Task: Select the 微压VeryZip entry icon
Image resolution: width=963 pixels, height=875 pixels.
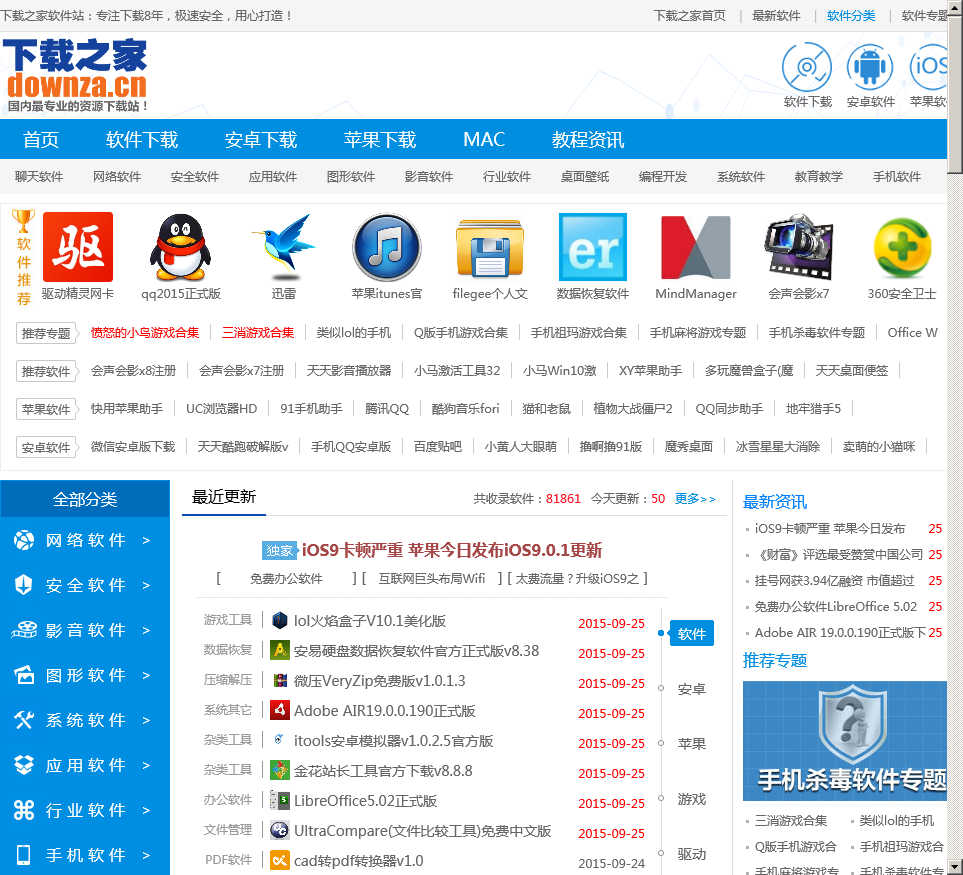Action: [280, 680]
